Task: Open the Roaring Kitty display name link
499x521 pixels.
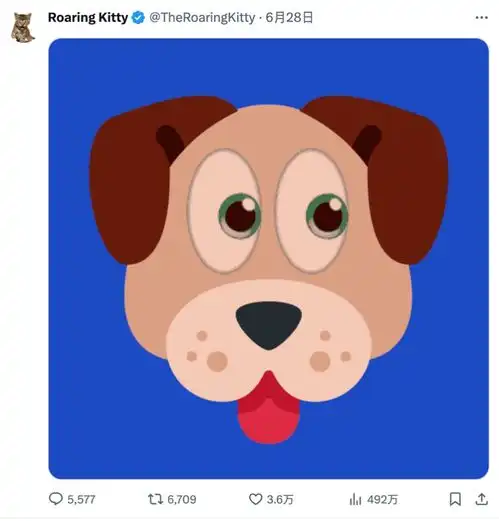Action: 88,17
